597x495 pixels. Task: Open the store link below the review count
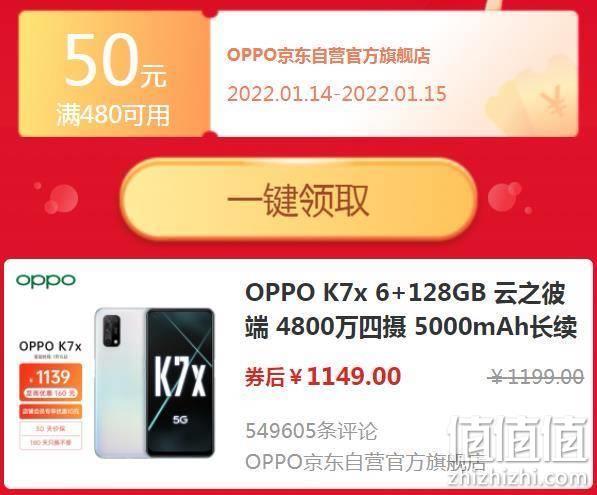[366, 462]
